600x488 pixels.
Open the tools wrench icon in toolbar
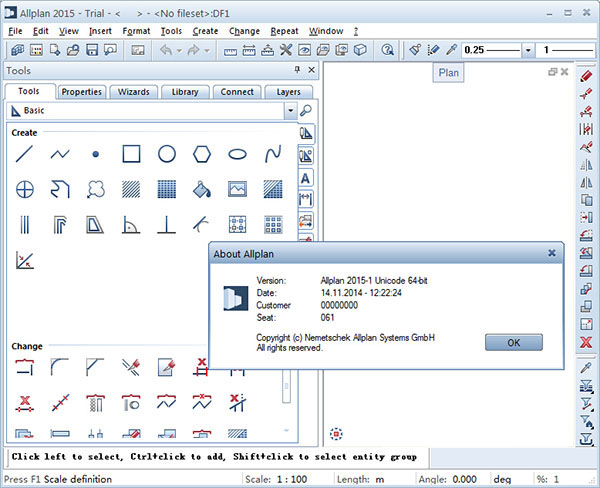285,50
